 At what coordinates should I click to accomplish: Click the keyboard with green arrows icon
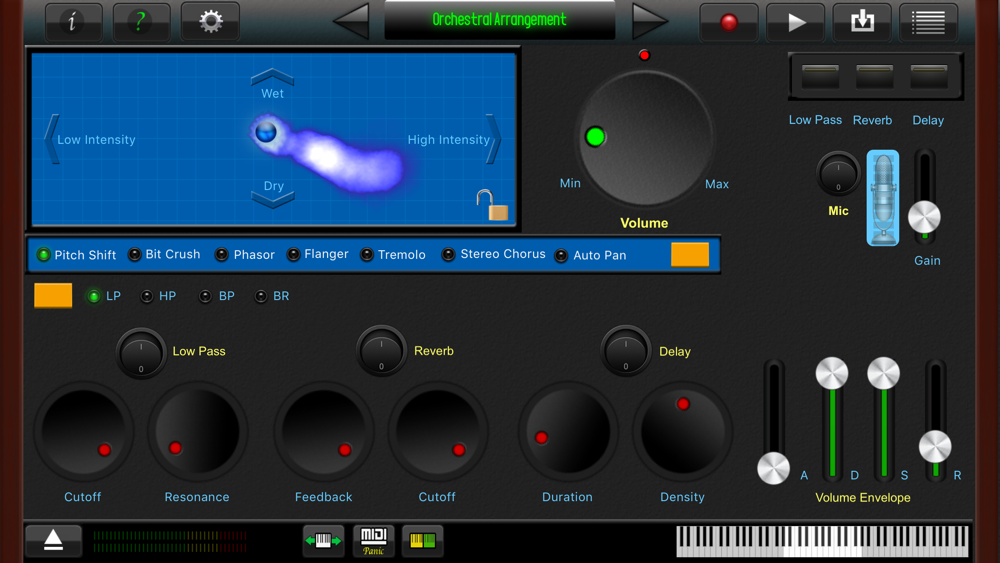pos(323,541)
